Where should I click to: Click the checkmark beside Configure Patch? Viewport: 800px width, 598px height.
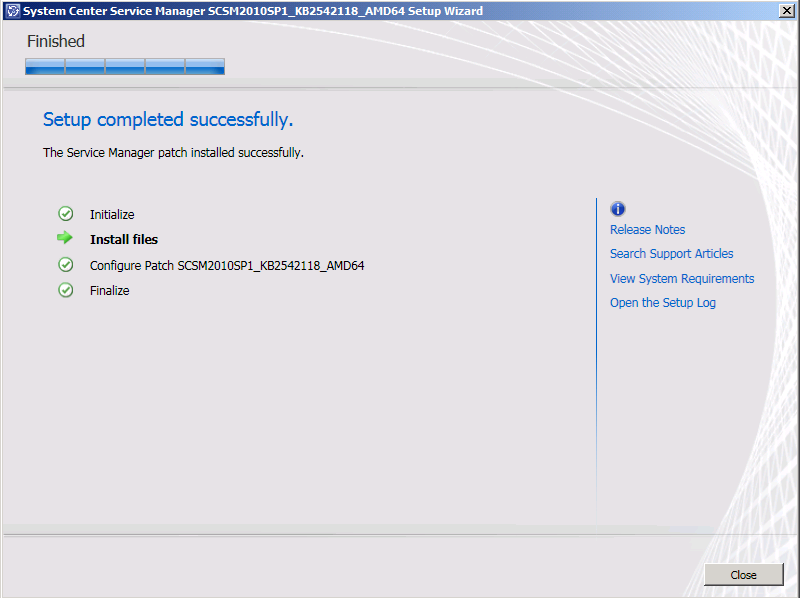tap(66, 264)
